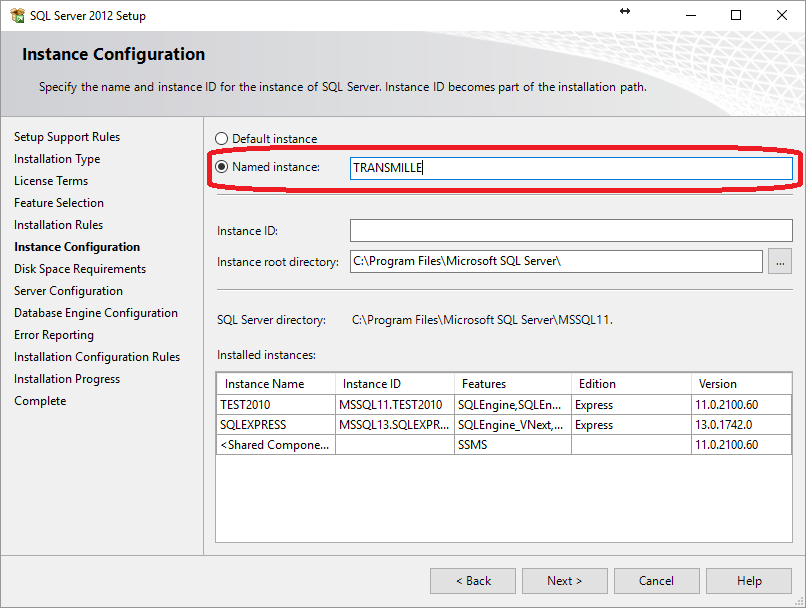Click Disk Space Requirements step
This screenshot has width=808, height=609.
pos(80,269)
